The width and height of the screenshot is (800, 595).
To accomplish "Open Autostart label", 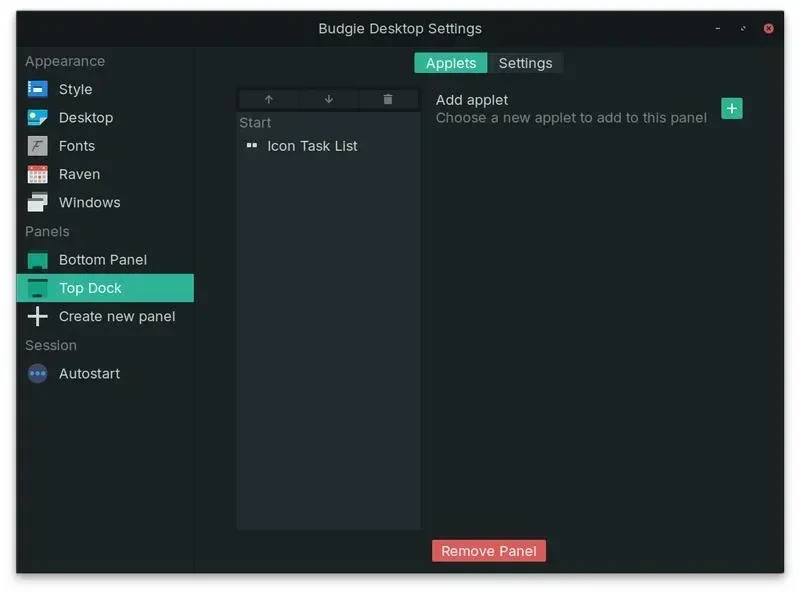I will tap(89, 374).
